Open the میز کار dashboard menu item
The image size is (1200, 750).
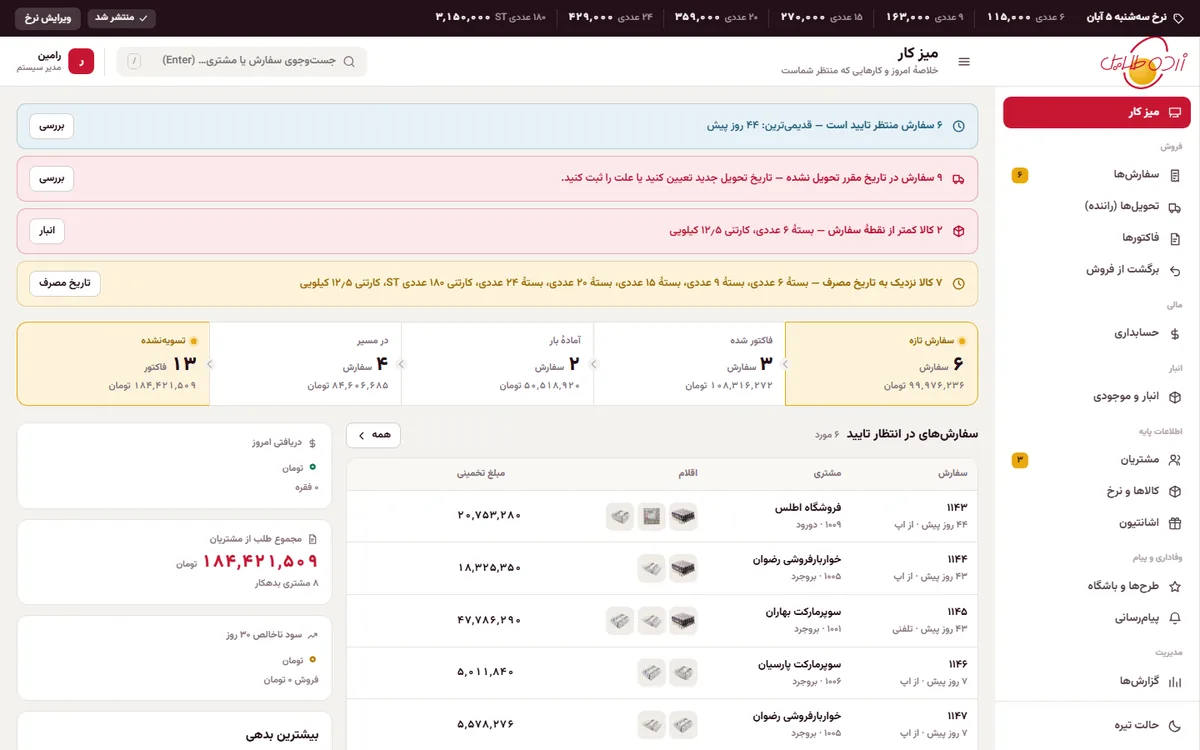click(x=1097, y=112)
